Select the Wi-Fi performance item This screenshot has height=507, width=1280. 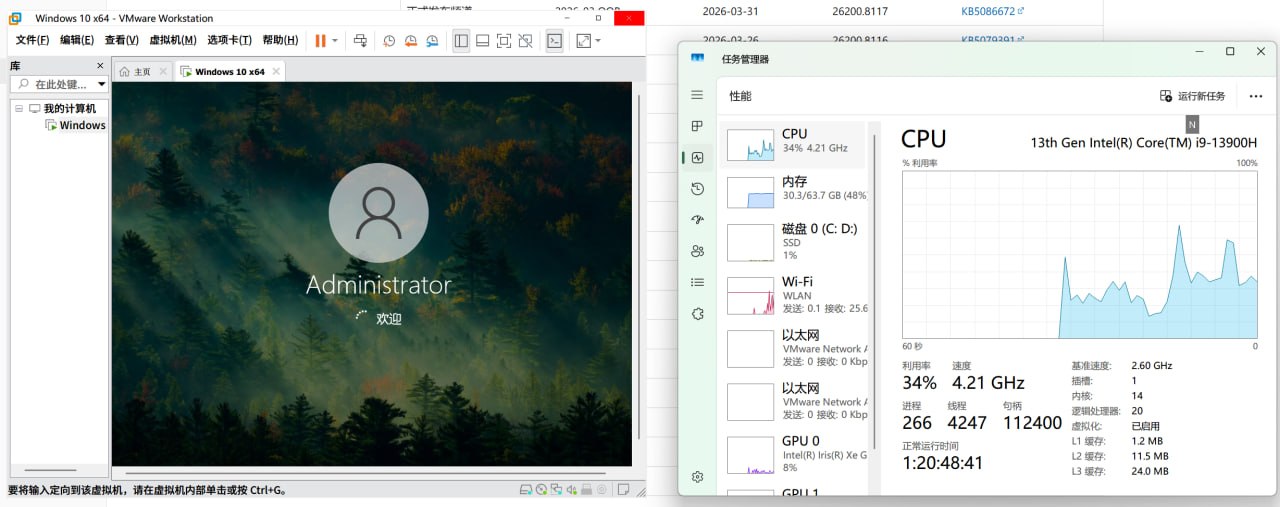pos(794,296)
